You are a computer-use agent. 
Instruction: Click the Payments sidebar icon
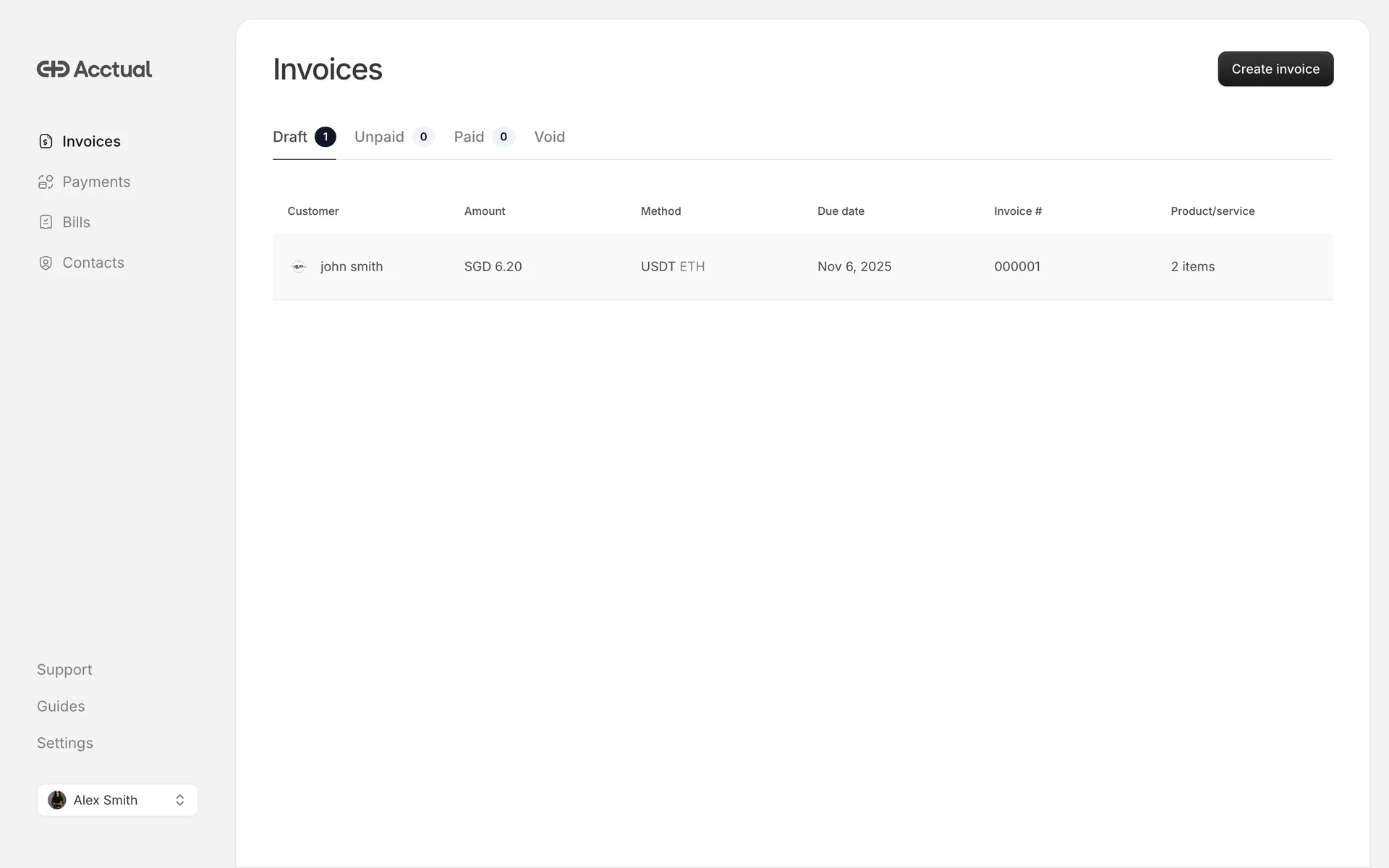[46, 182]
